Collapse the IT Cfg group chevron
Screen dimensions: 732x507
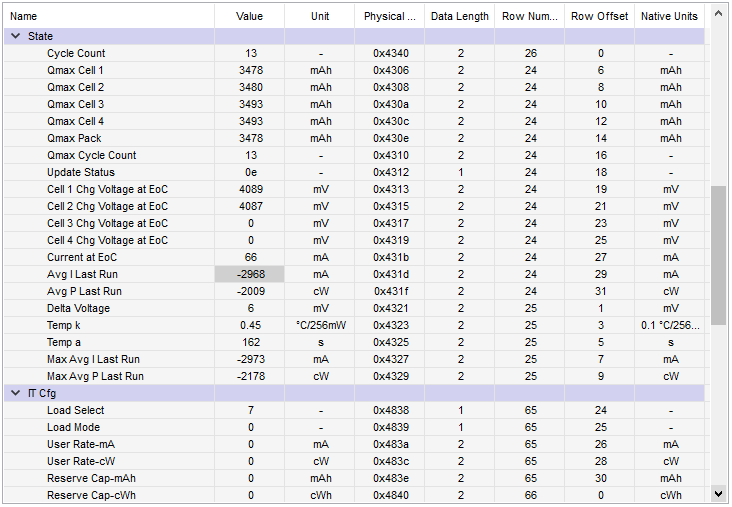pos(15,393)
